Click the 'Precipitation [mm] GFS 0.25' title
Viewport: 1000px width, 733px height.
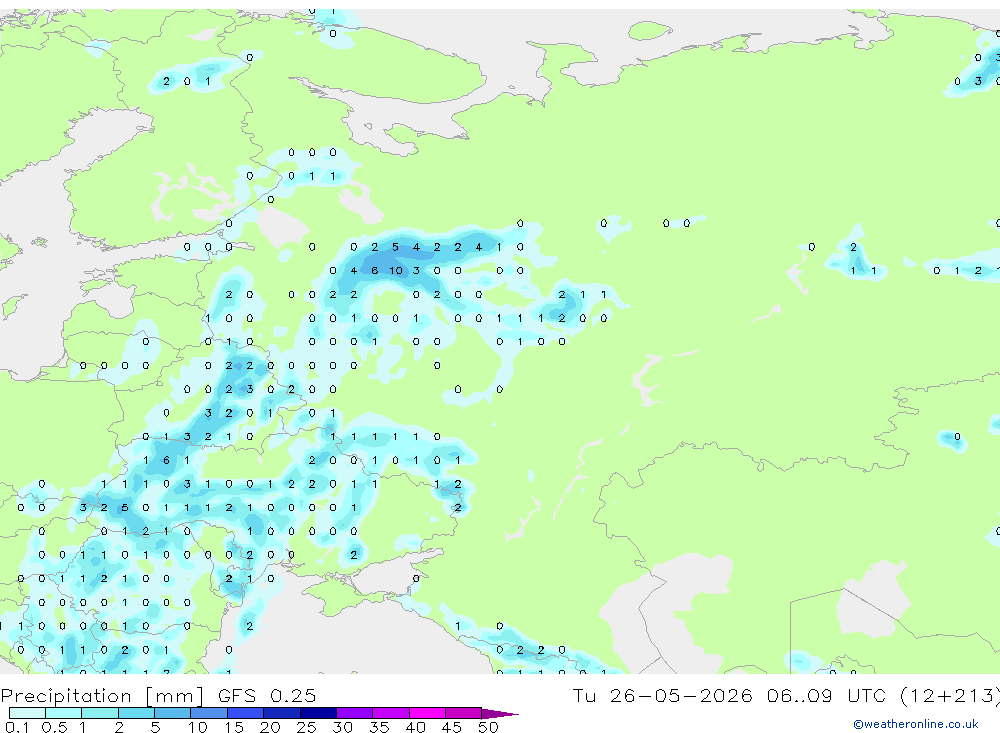(158, 695)
